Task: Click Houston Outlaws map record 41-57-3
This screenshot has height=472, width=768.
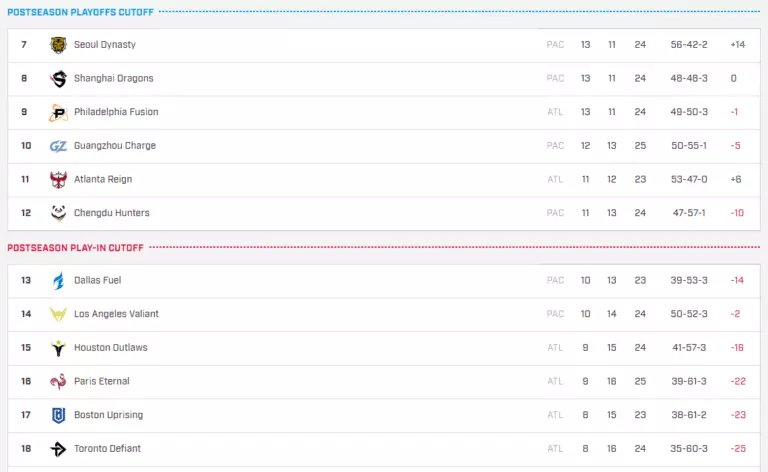Action: (x=689, y=348)
